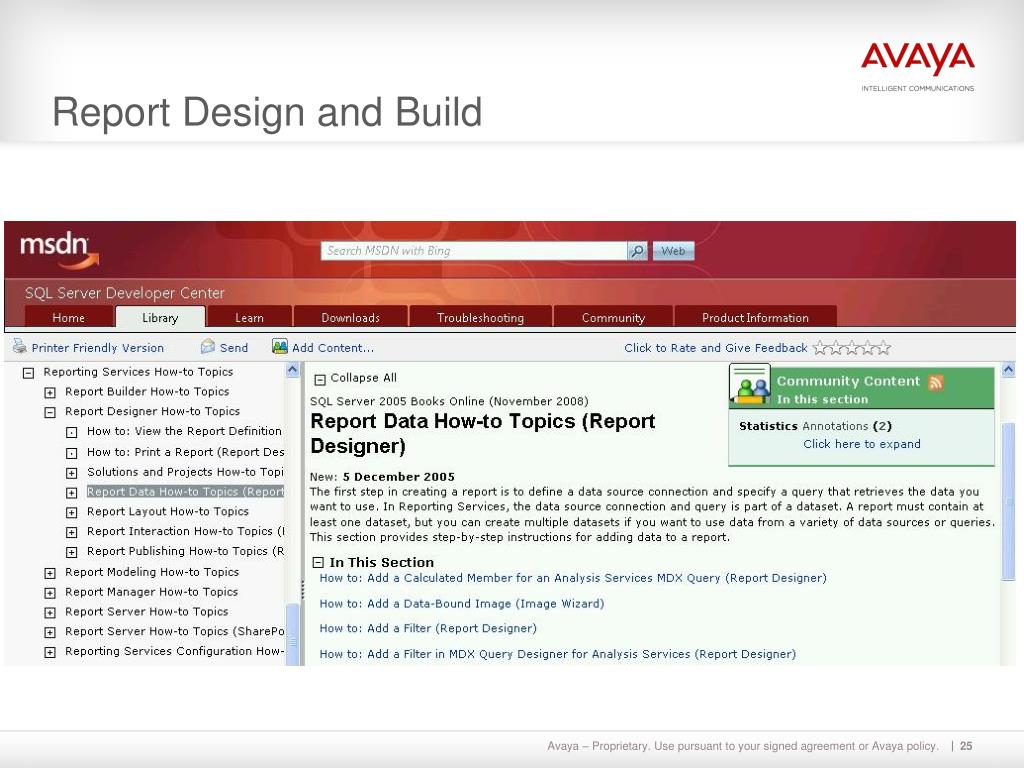Select Report Server How-to Topics (SharePoint) item
The height and width of the screenshot is (768, 1024).
[174, 632]
